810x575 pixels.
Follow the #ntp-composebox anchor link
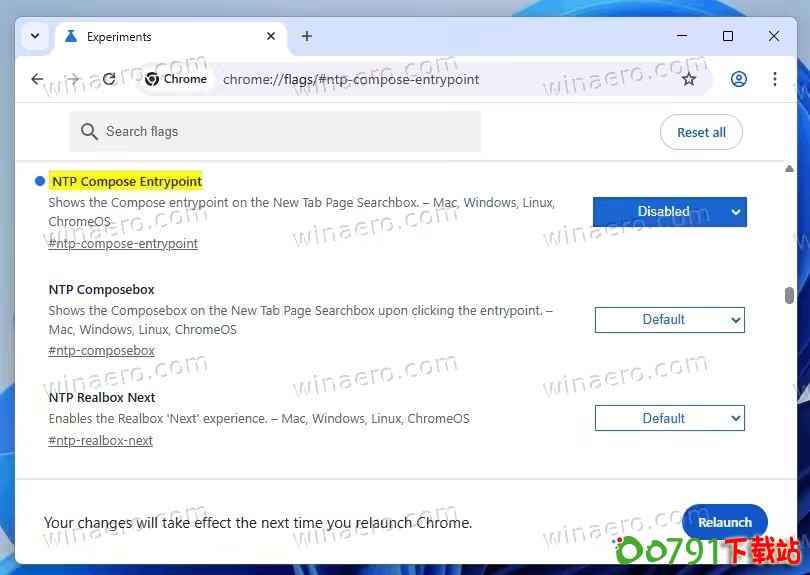point(101,350)
